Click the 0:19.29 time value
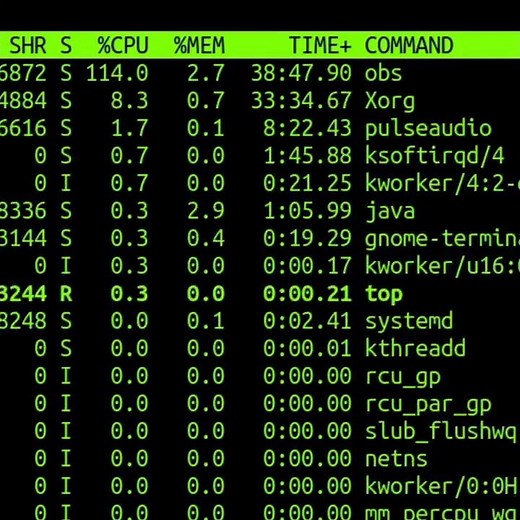The width and height of the screenshot is (520, 520). coord(308,239)
